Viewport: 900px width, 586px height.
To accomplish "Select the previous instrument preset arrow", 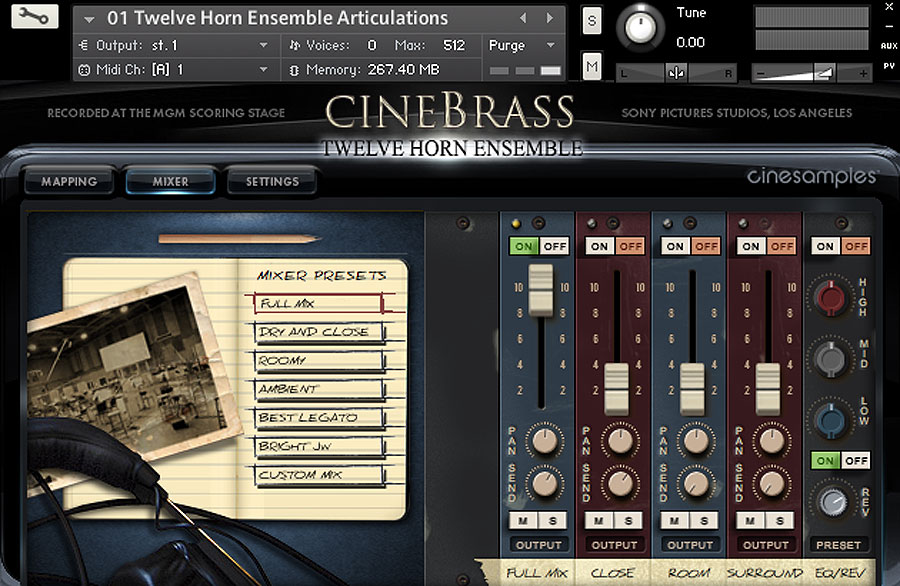I will [523, 18].
